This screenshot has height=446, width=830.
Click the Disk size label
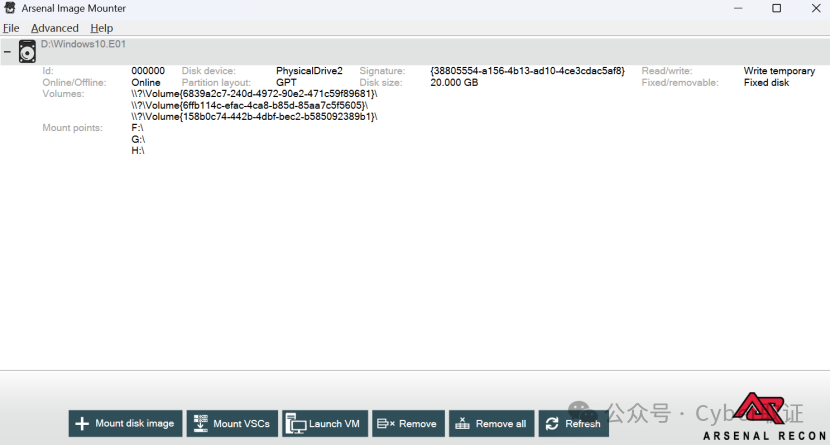tap(381, 83)
